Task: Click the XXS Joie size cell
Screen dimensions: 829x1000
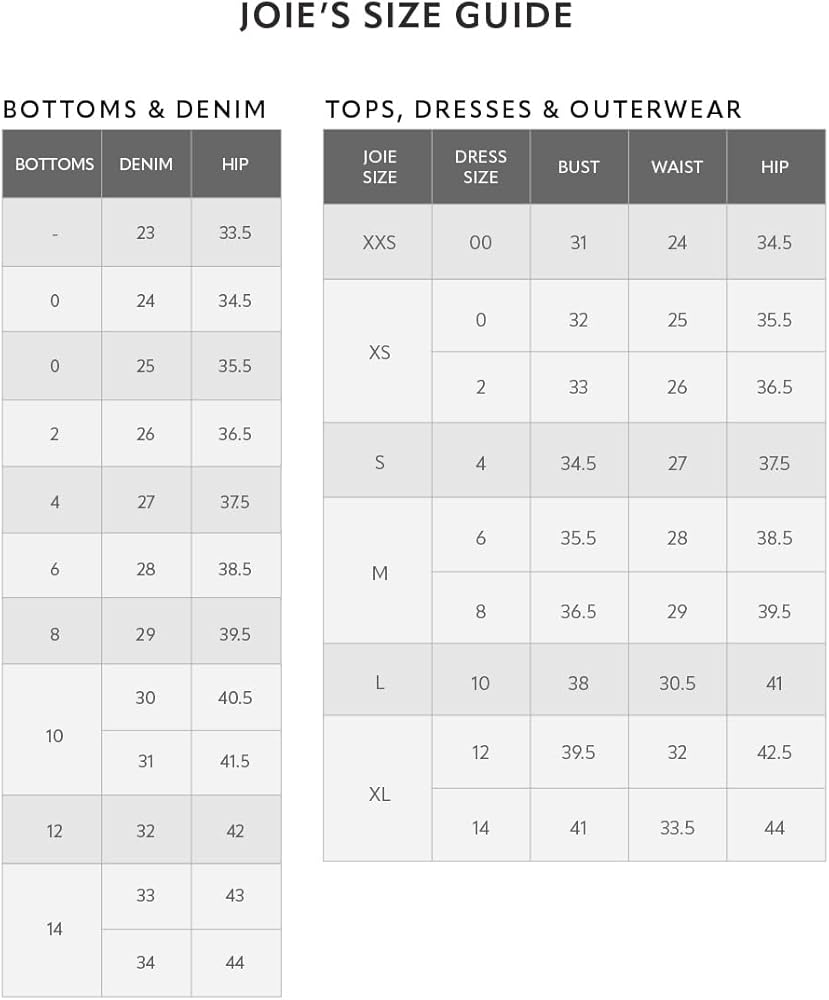Action: coord(379,242)
